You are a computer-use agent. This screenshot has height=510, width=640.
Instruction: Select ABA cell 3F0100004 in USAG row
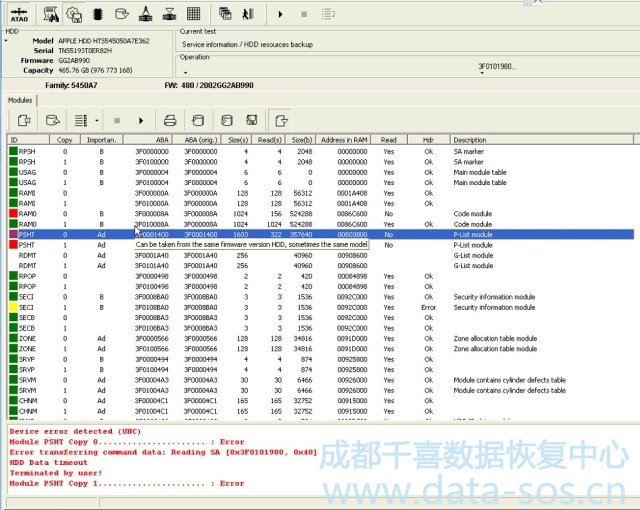click(x=152, y=183)
